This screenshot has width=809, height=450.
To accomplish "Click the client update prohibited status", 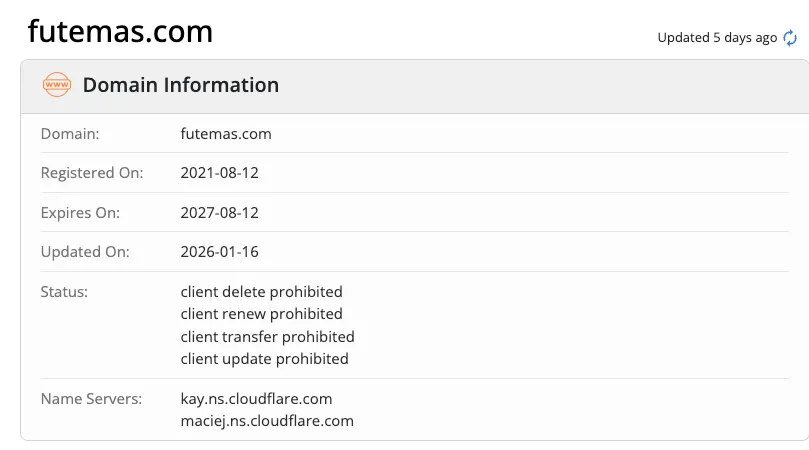I will 264,359.
